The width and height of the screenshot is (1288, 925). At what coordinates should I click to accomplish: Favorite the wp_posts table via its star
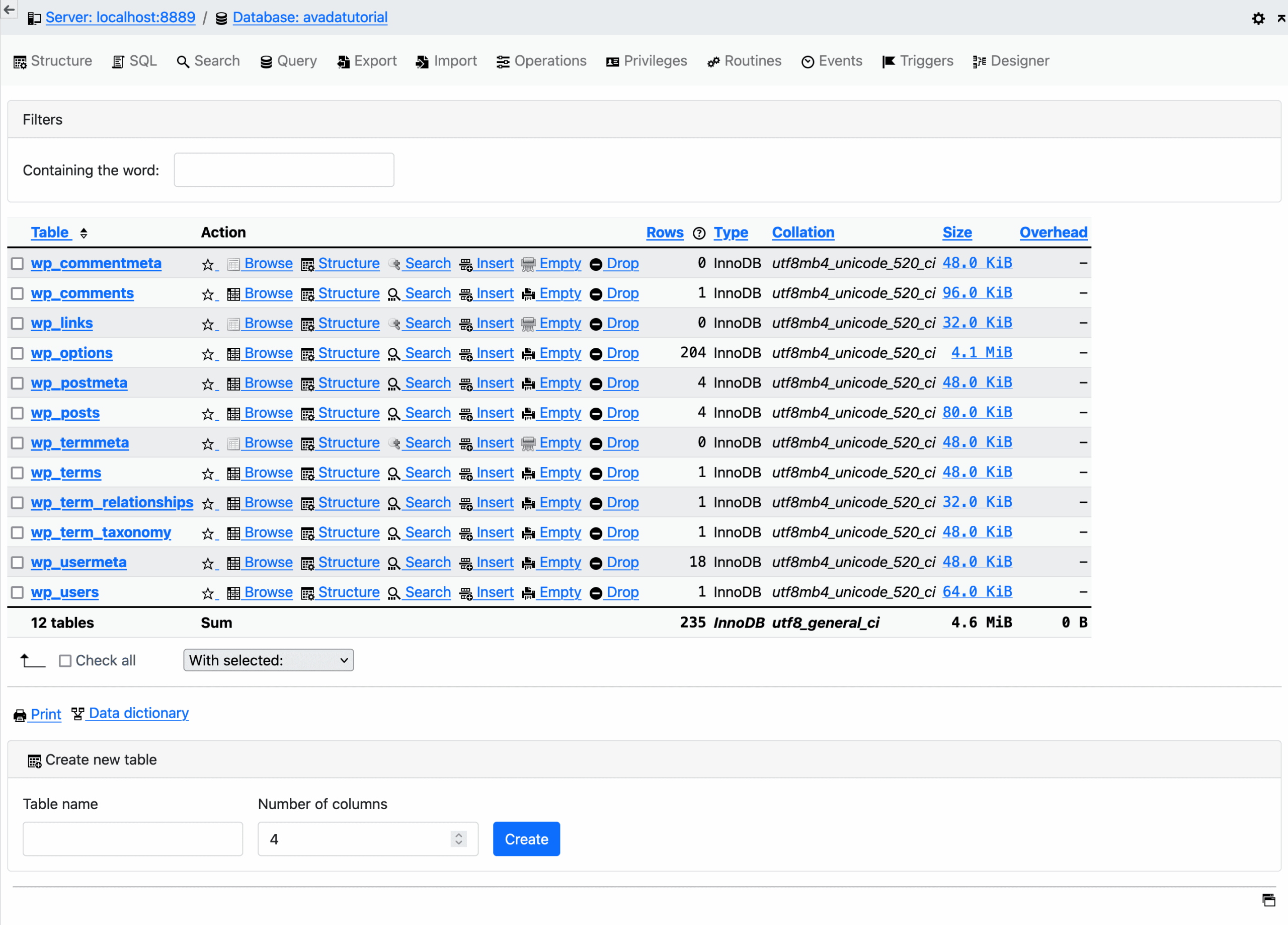[x=208, y=413]
